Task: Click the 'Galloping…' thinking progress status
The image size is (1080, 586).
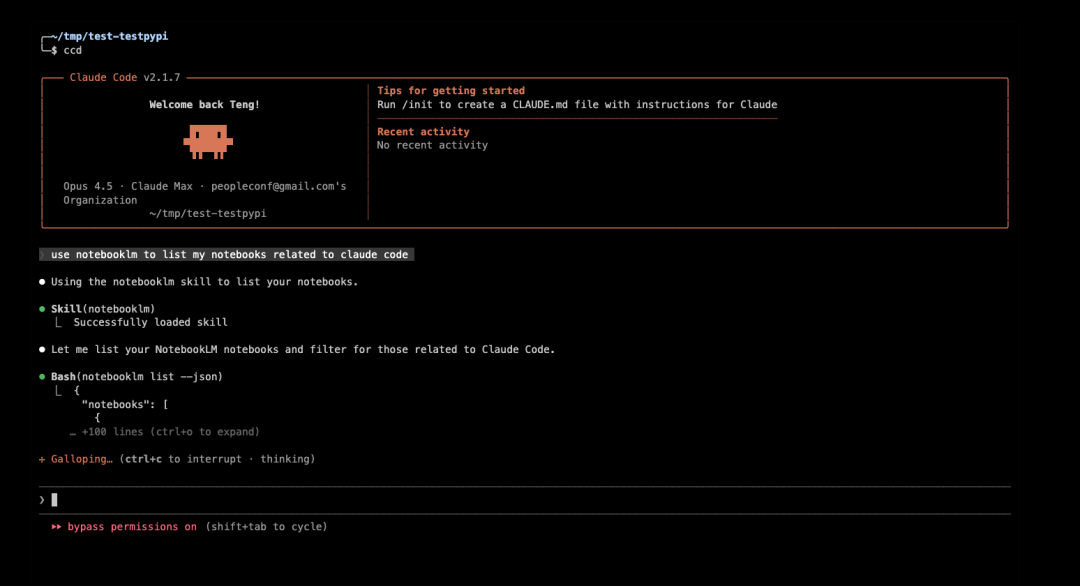Action: (x=81, y=459)
